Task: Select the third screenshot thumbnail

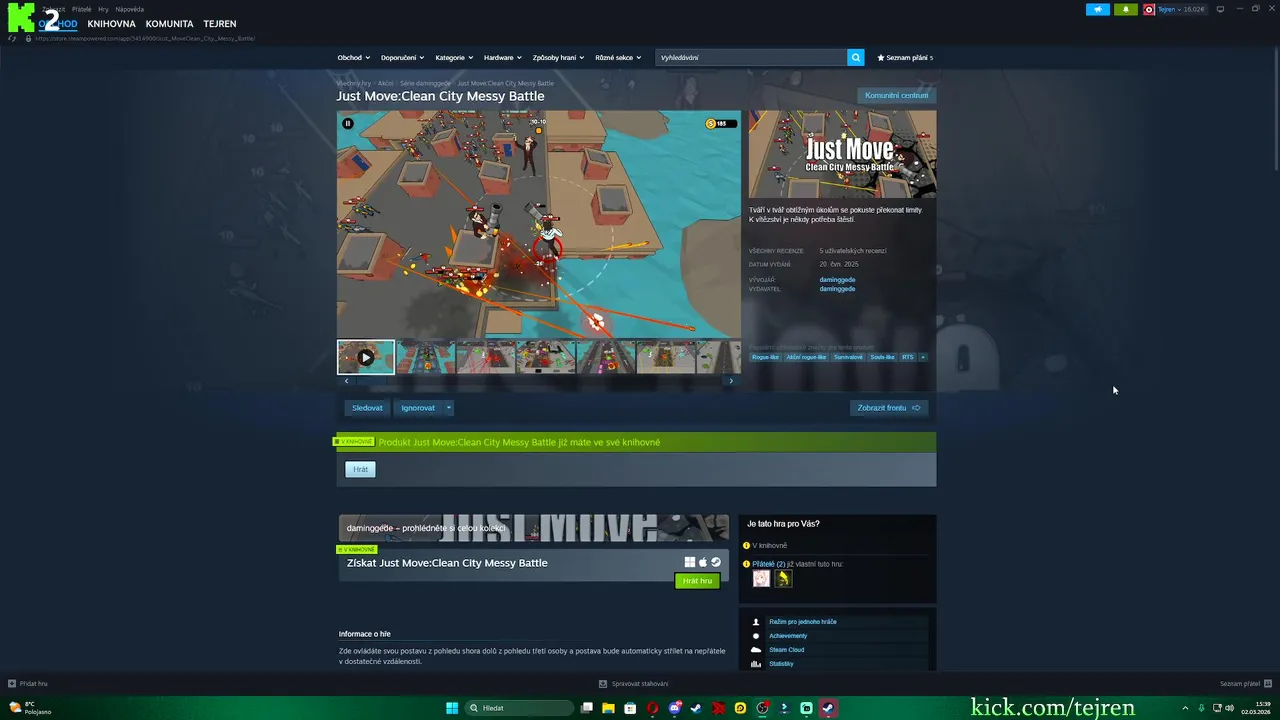Action: tap(486, 357)
